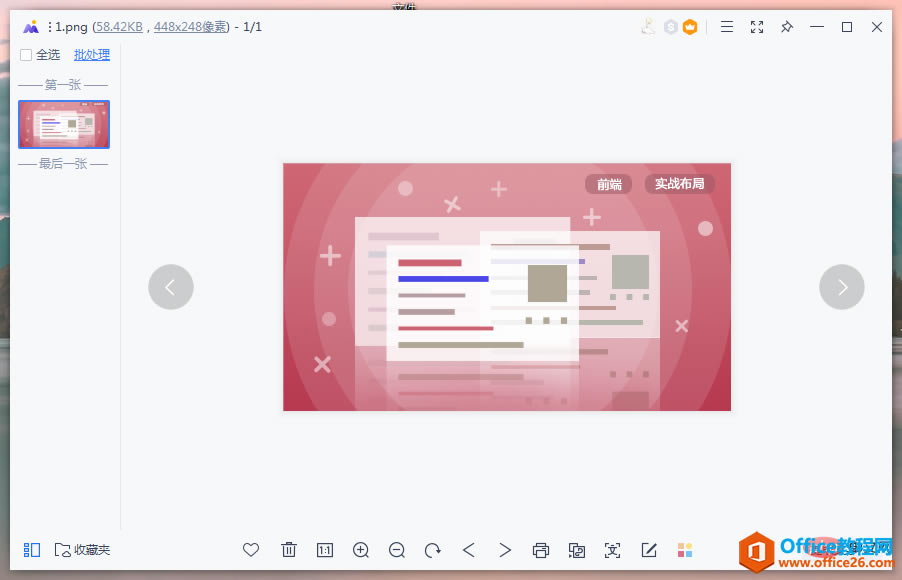Click the large right circular arrow

click(842, 287)
